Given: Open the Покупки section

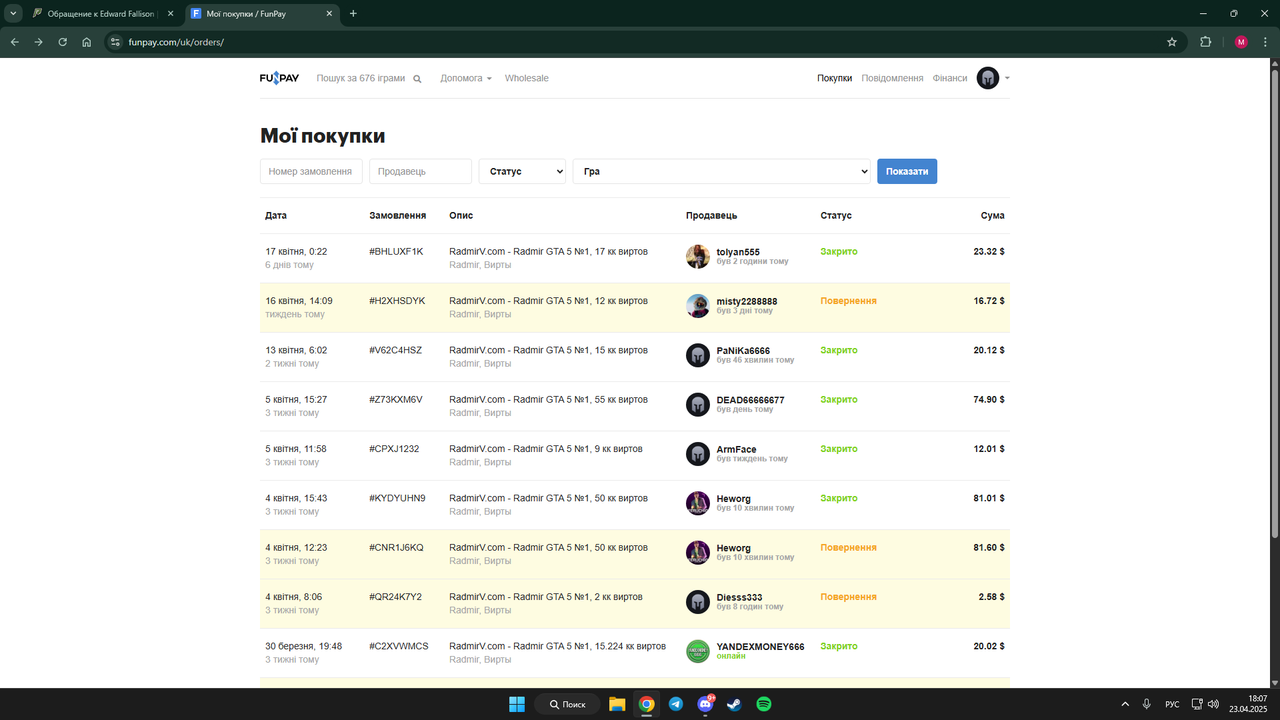Looking at the screenshot, I should coord(834,78).
